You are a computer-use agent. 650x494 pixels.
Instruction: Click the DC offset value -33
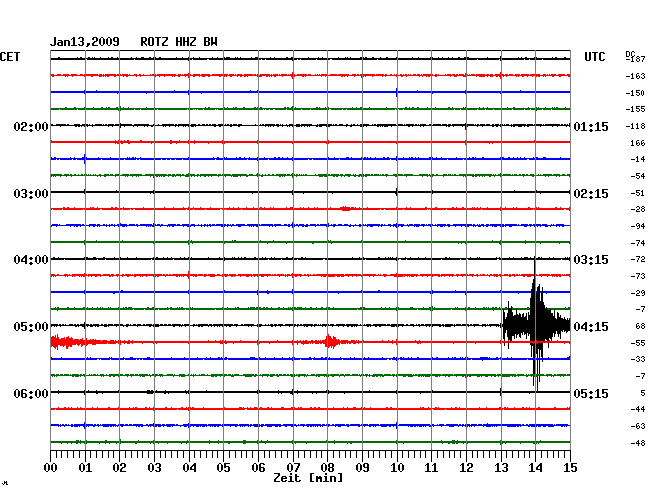[x=638, y=359]
